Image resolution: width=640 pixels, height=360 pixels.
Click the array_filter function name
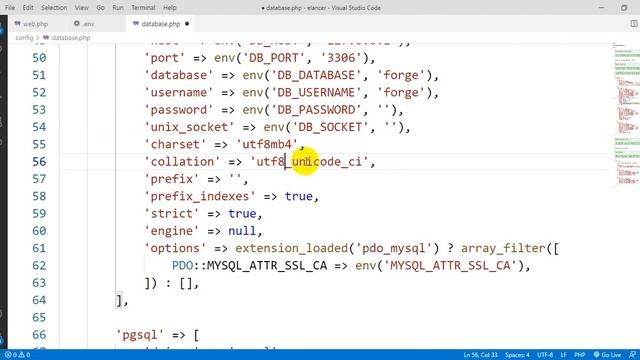point(503,248)
